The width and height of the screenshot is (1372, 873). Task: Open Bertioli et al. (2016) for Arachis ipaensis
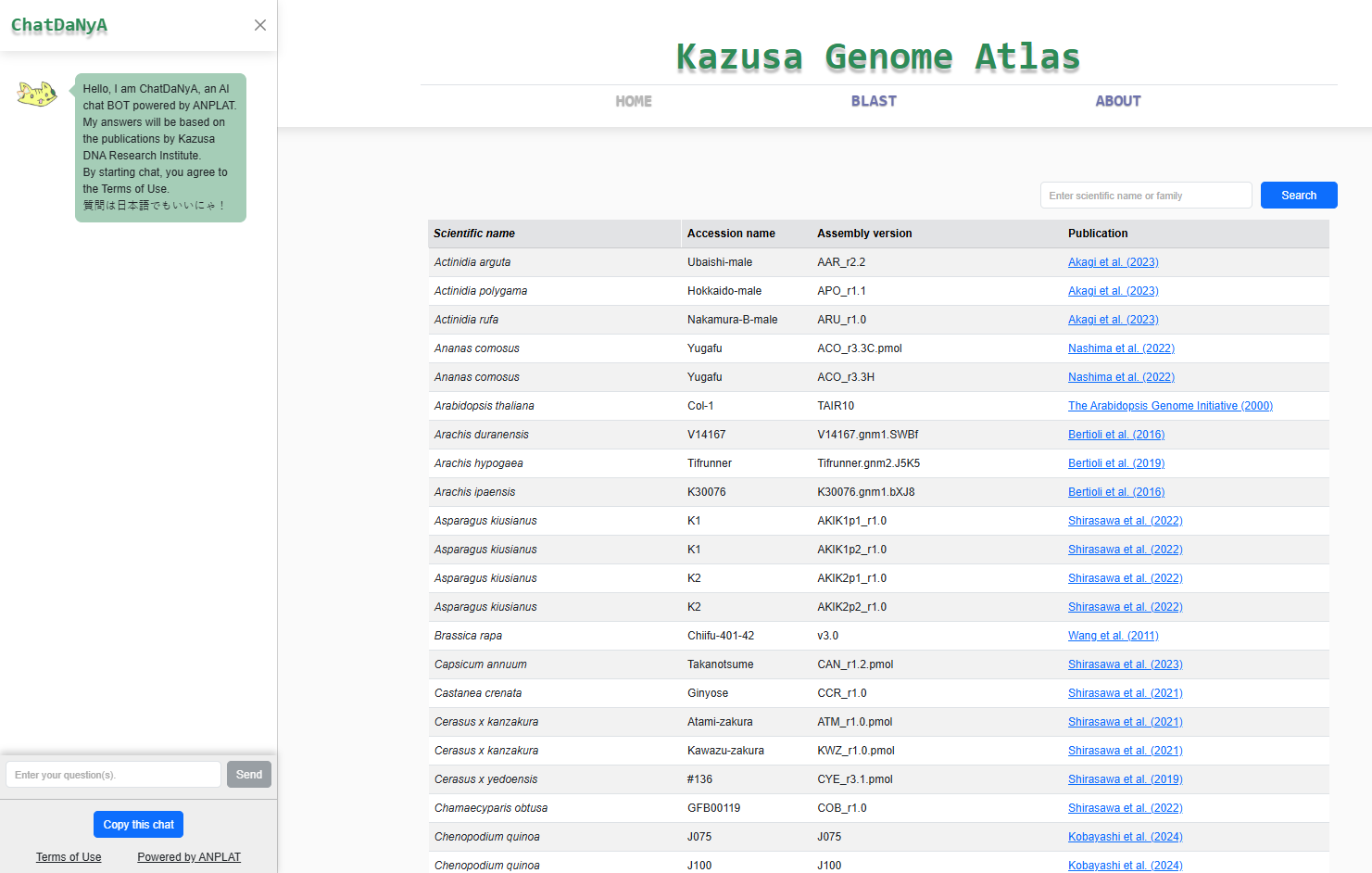1116,492
